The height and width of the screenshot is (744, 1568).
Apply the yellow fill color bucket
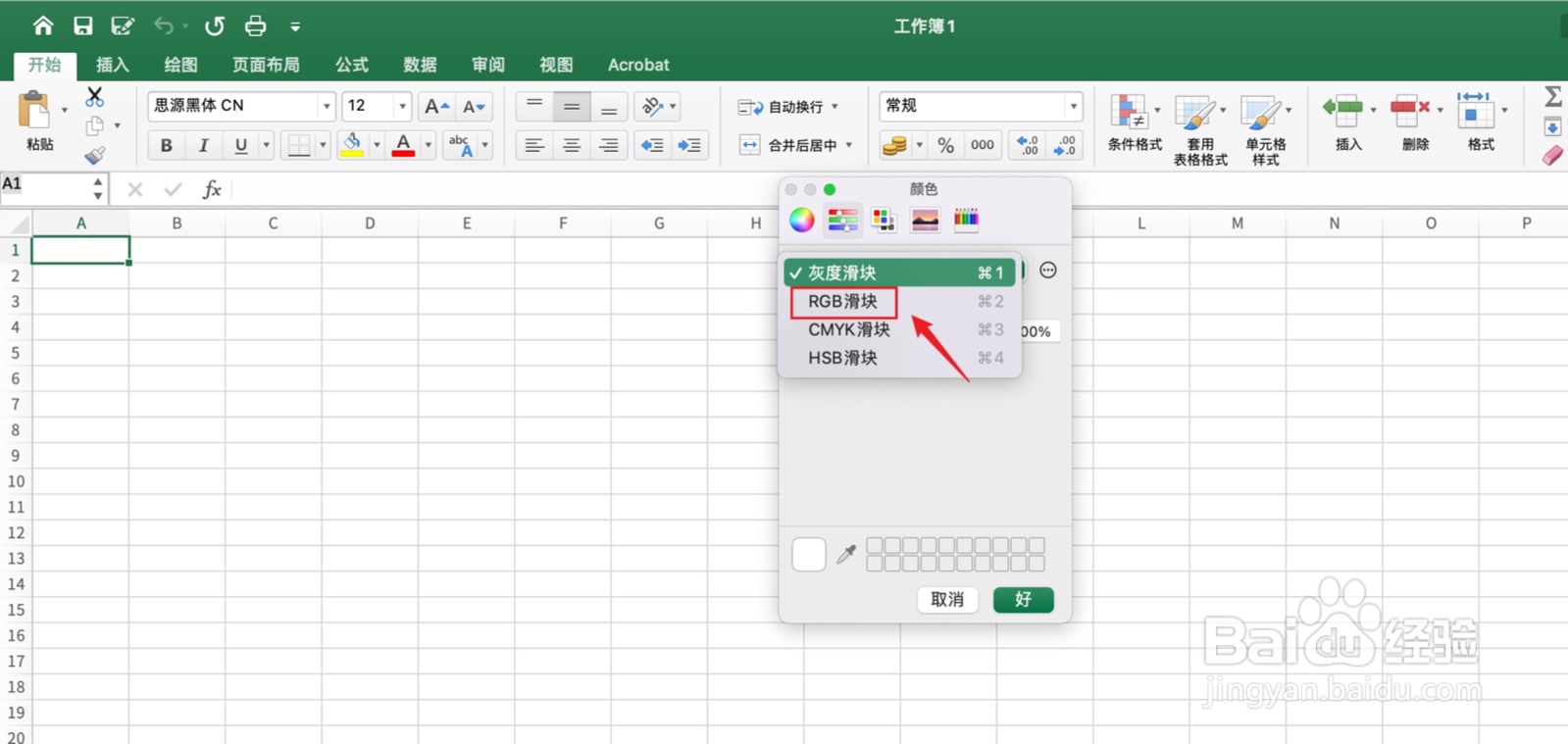[x=351, y=145]
